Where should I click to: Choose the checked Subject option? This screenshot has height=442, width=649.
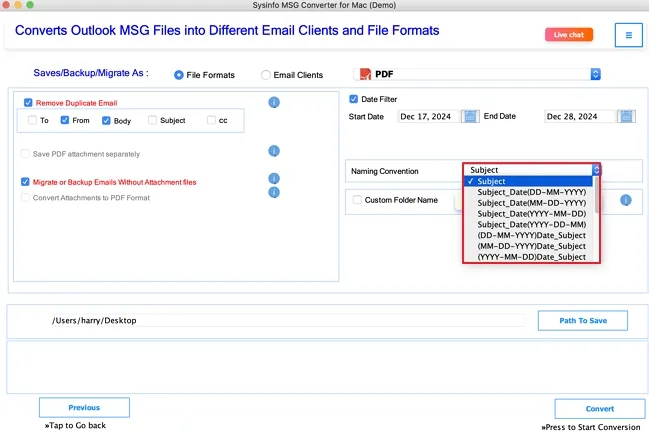tap(528, 181)
